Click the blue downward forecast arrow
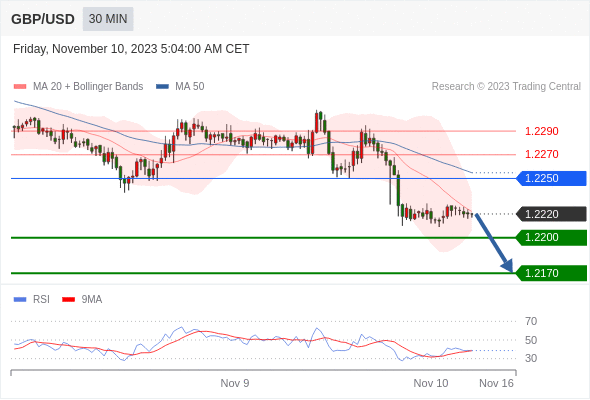Viewport: 590px width, 400px height. click(x=494, y=243)
